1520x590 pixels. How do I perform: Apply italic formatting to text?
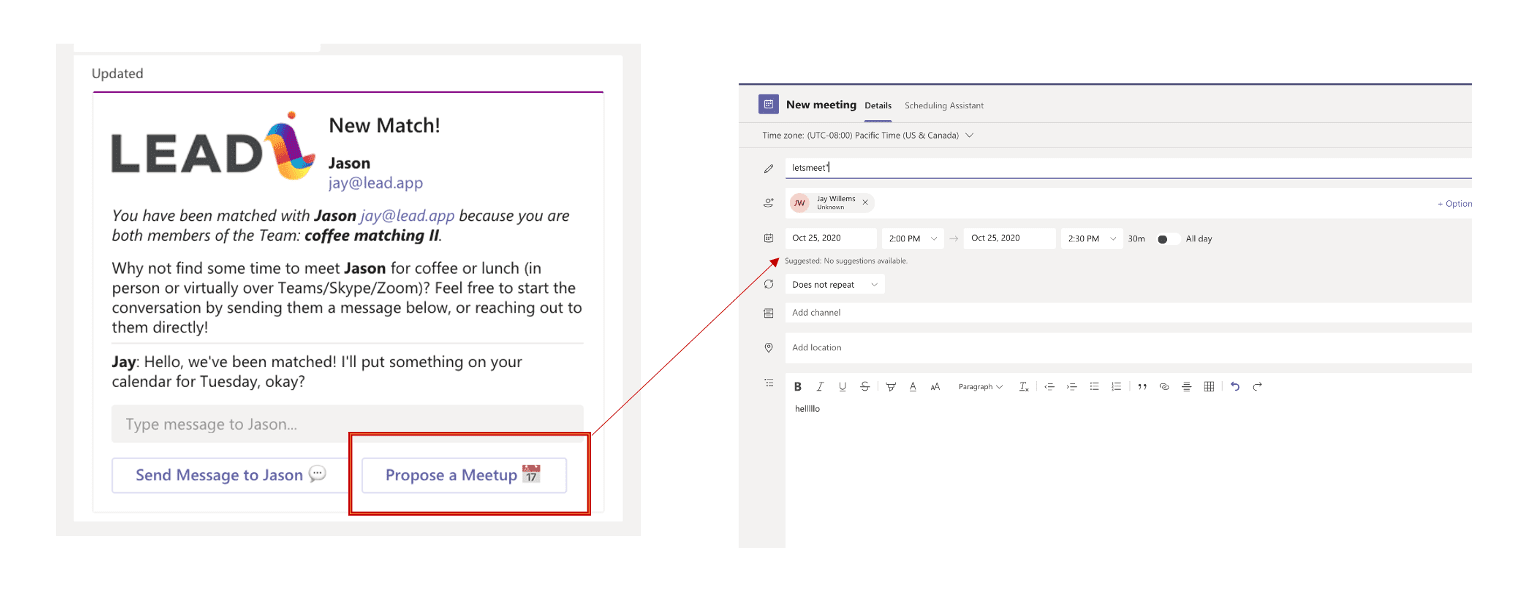[820, 387]
